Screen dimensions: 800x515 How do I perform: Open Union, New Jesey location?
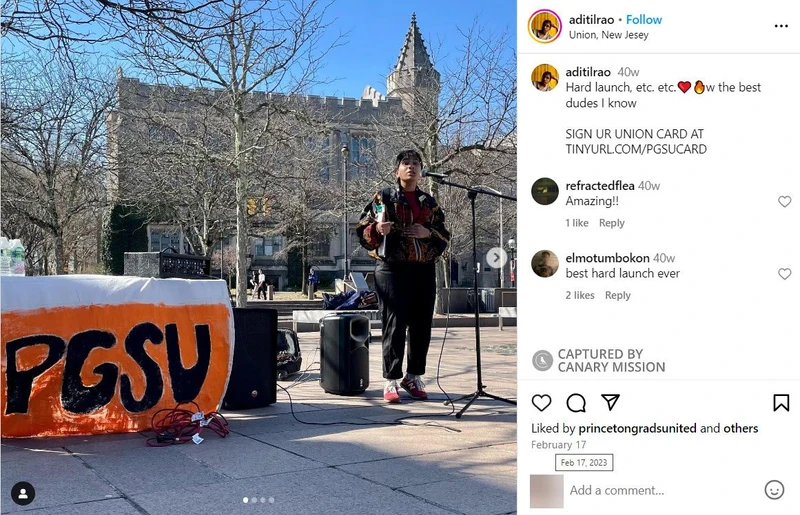click(x=609, y=35)
